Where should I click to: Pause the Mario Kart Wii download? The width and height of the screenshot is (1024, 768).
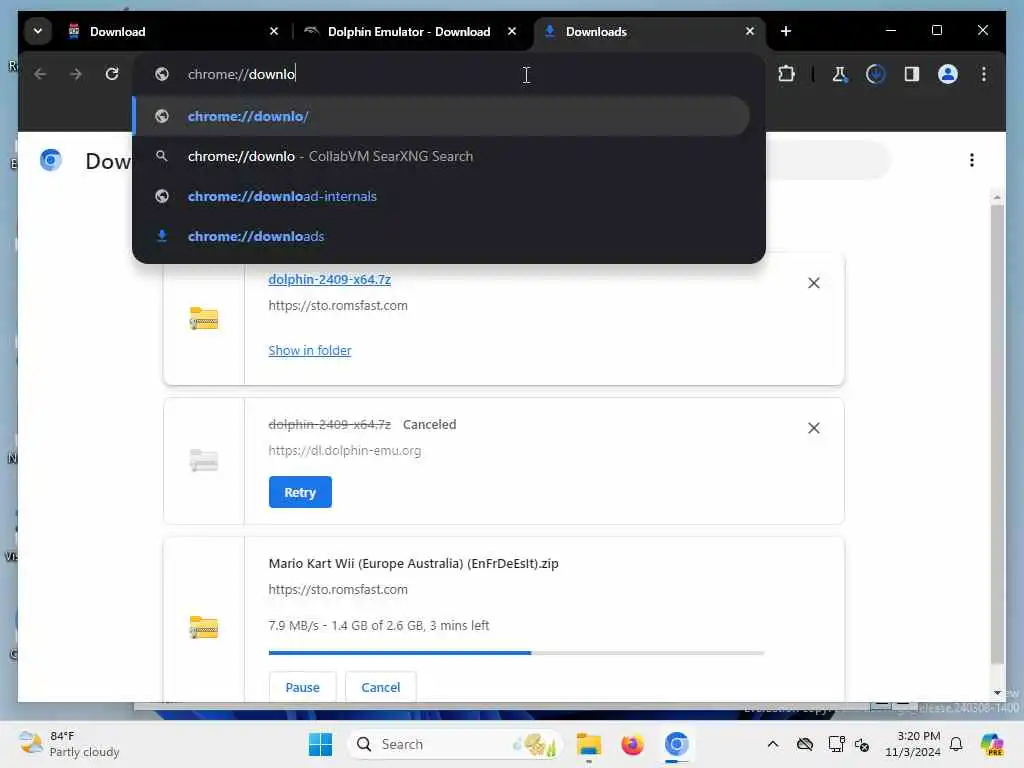click(302, 687)
